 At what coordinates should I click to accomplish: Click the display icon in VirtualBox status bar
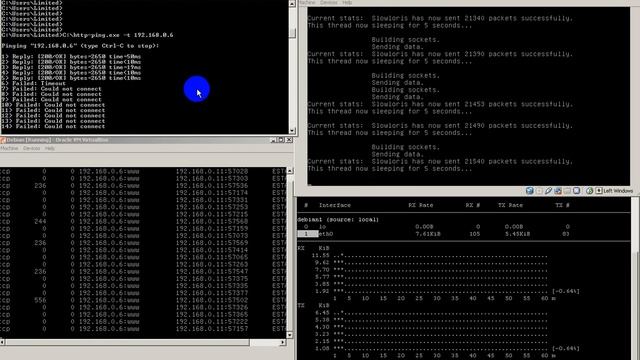click(576, 191)
